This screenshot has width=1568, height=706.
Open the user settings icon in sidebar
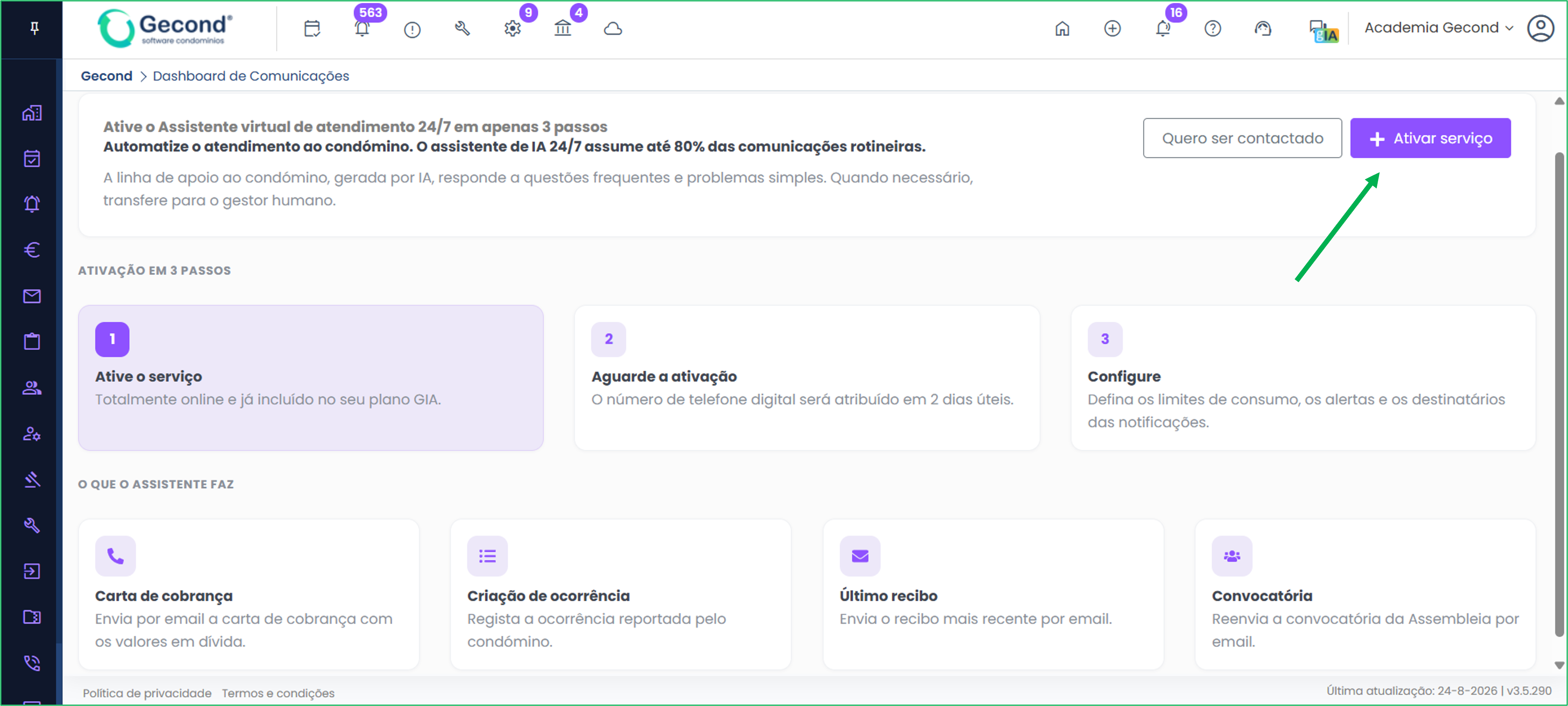point(32,433)
